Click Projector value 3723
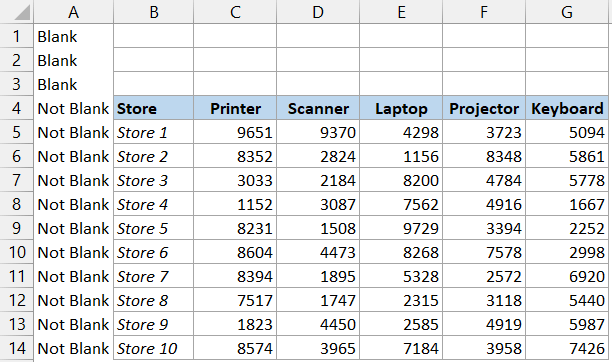Image resolution: width=612 pixels, height=362 pixels. (x=484, y=132)
